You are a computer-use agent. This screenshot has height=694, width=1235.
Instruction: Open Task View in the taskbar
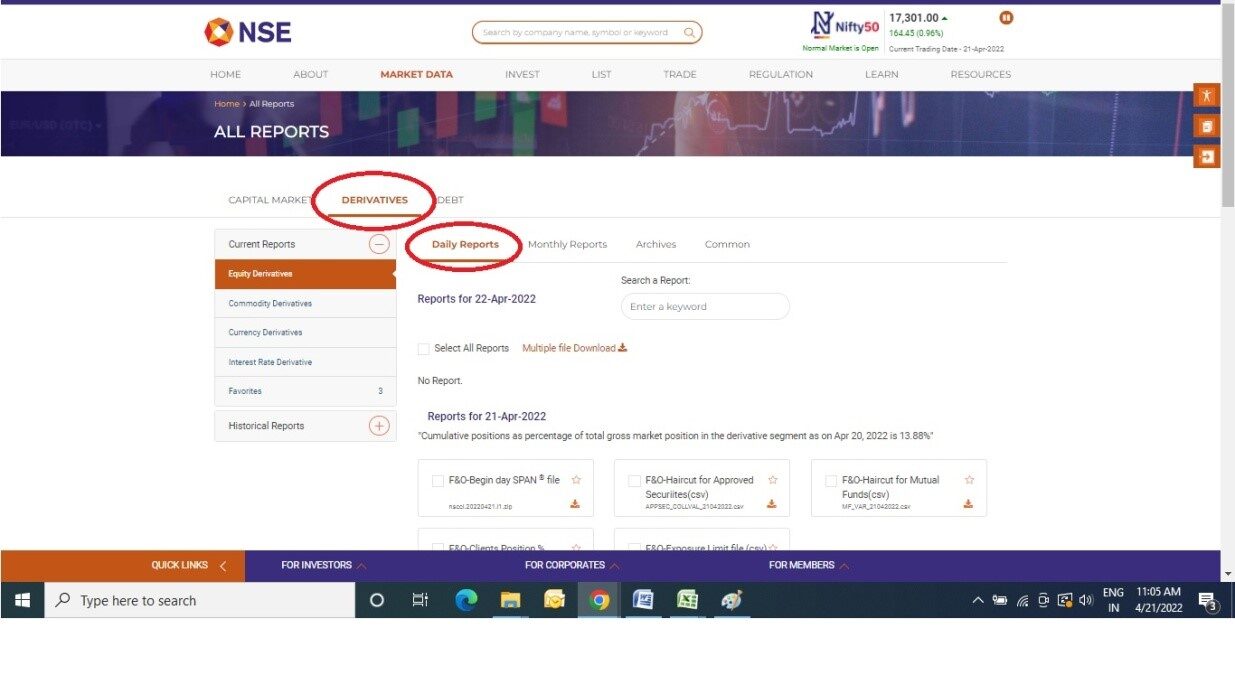pos(421,600)
